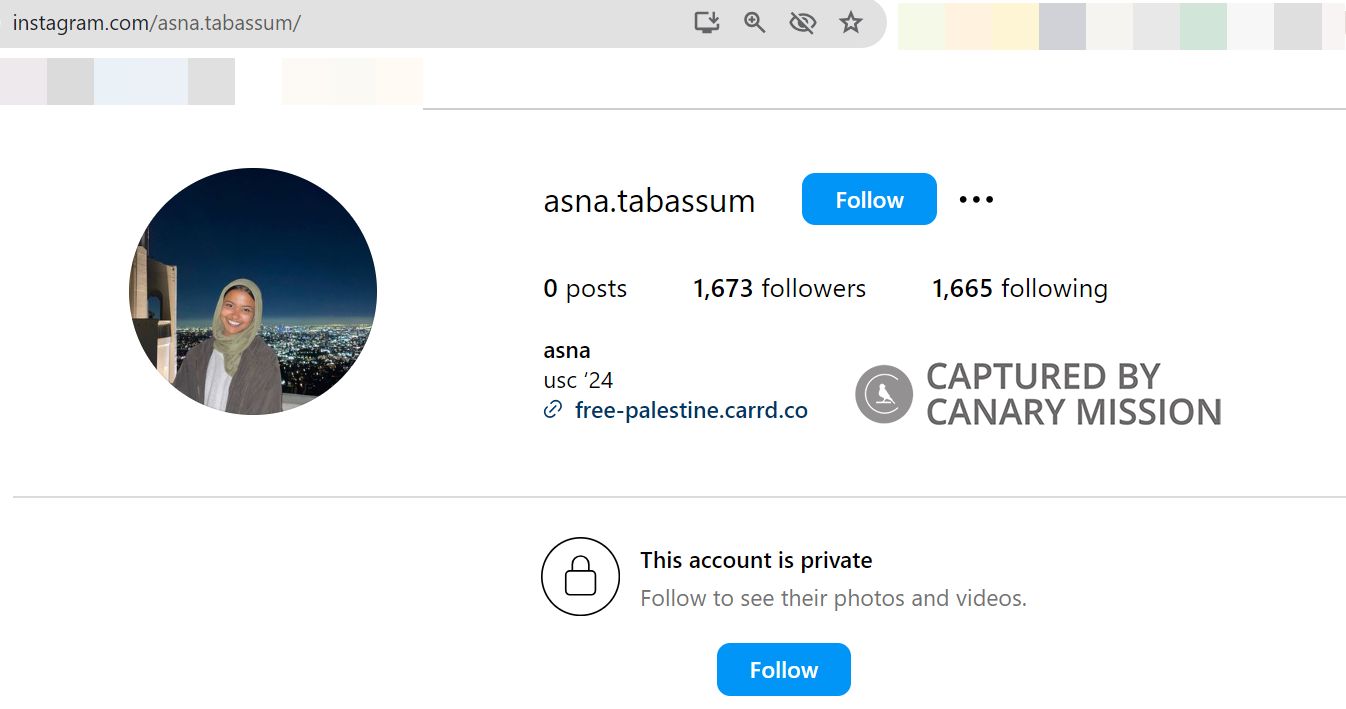Open the 1,673 followers list
This screenshot has width=1346, height=709.
click(x=779, y=289)
